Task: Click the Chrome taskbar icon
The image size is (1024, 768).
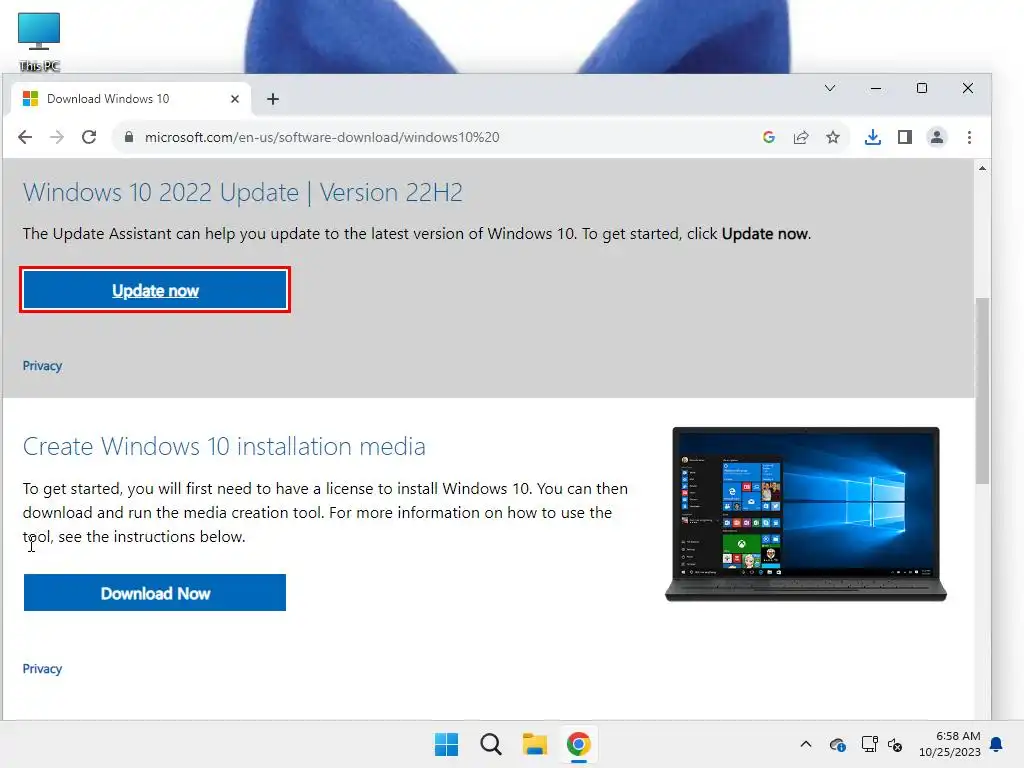Action: (579, 744)
